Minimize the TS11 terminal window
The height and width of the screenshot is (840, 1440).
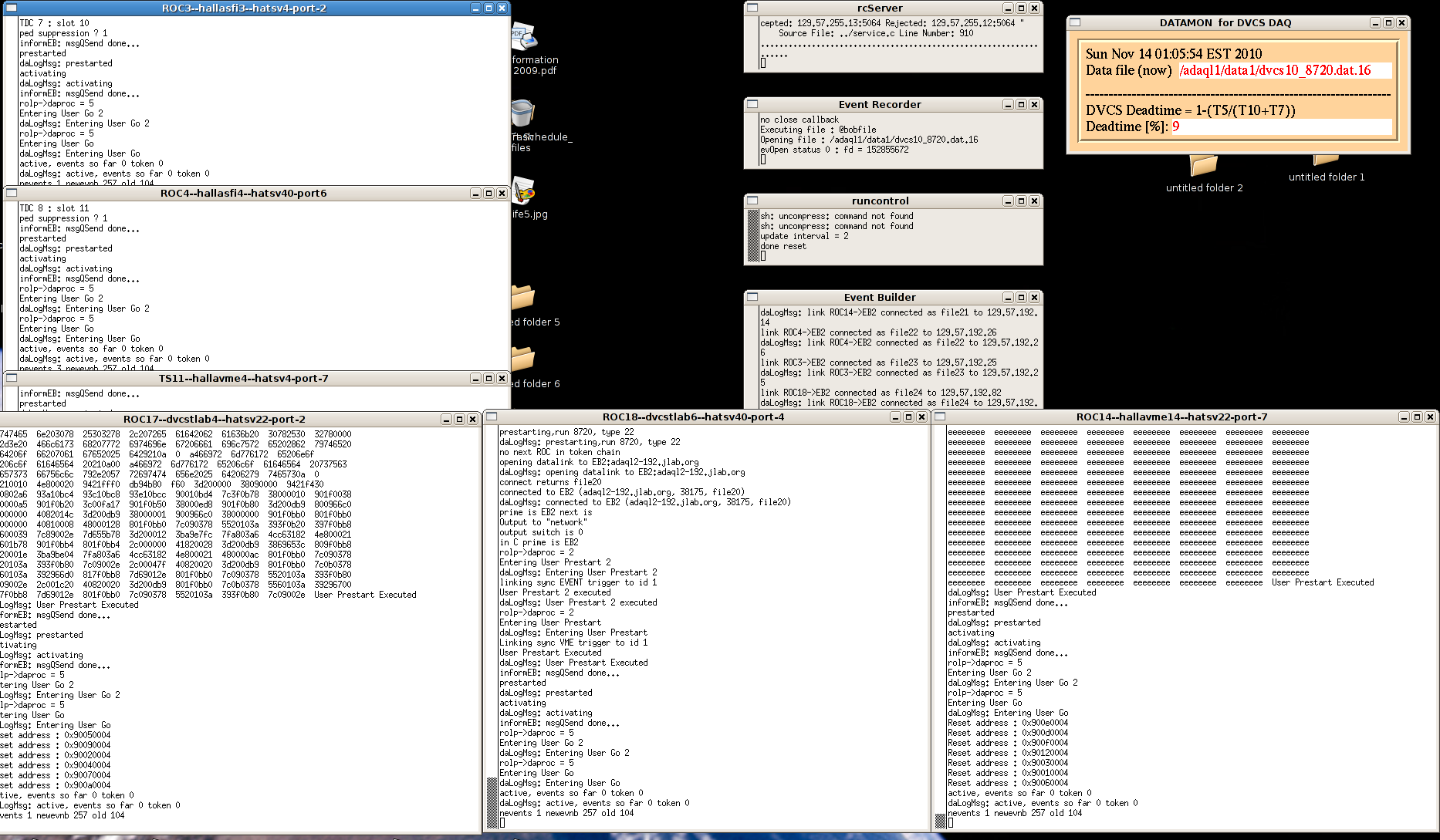475,378
